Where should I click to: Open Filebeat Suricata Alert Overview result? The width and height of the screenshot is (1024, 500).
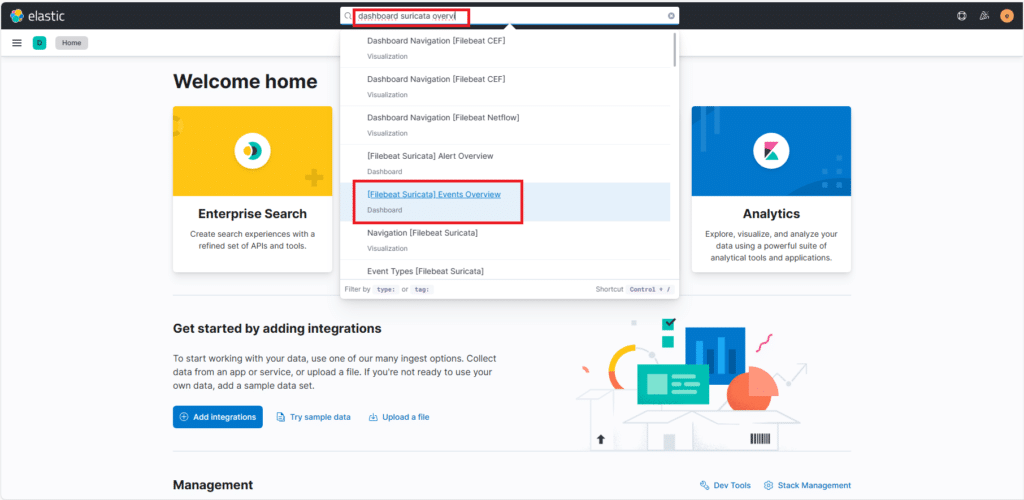click(430, 156)
